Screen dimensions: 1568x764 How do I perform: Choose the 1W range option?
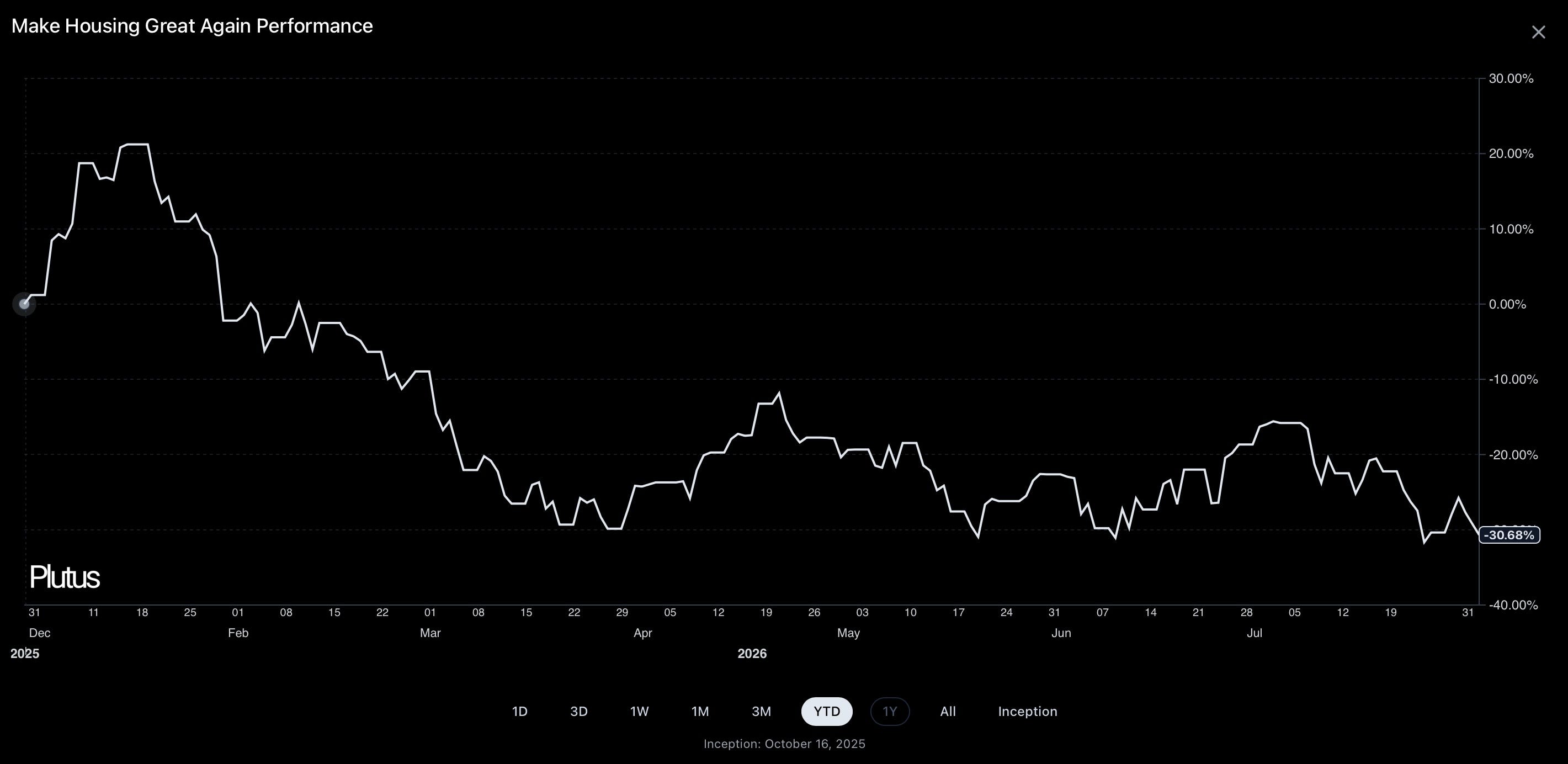coord(639,711)
